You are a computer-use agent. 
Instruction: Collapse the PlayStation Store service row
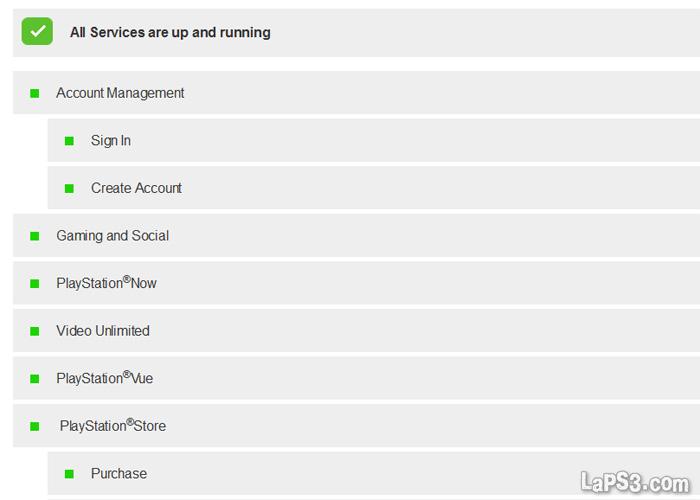coord(112,426)
